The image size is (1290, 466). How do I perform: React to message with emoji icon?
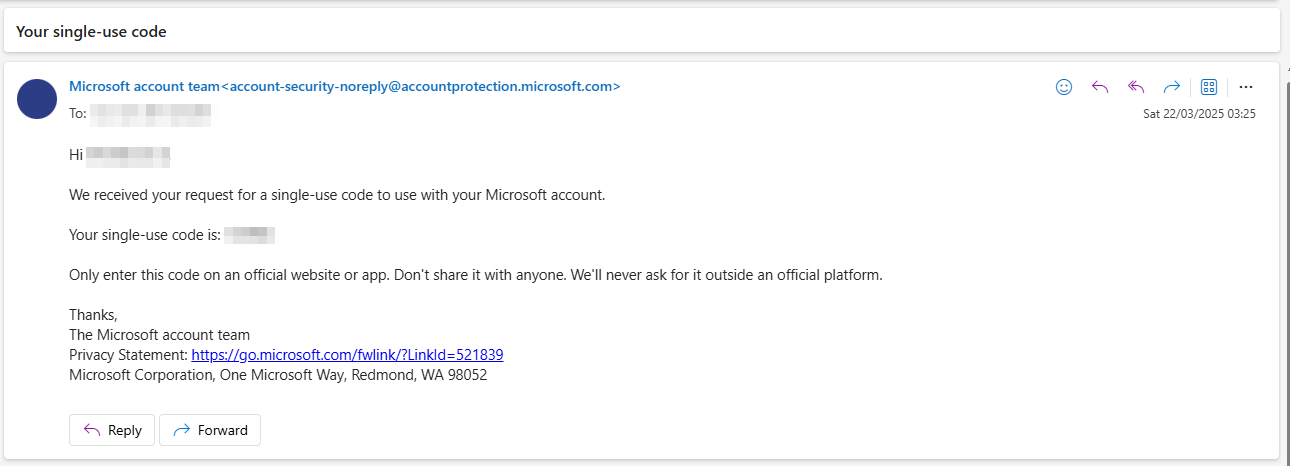pyautogui.click(x=1064, y=87)
